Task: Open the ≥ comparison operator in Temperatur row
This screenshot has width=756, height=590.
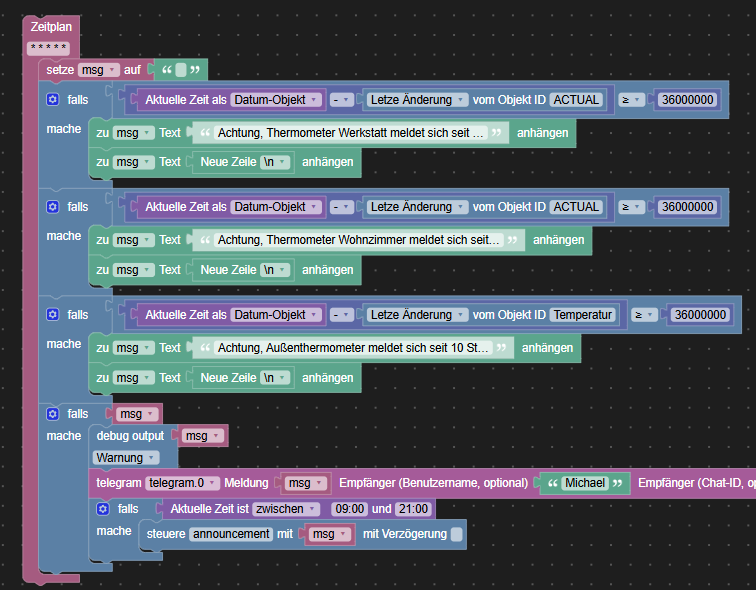Action: click(644, 315)
